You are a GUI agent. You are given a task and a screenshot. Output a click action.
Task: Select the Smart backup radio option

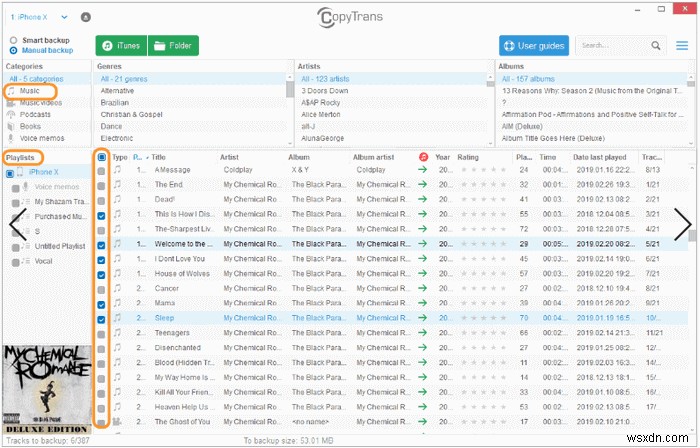click(13, 40)
